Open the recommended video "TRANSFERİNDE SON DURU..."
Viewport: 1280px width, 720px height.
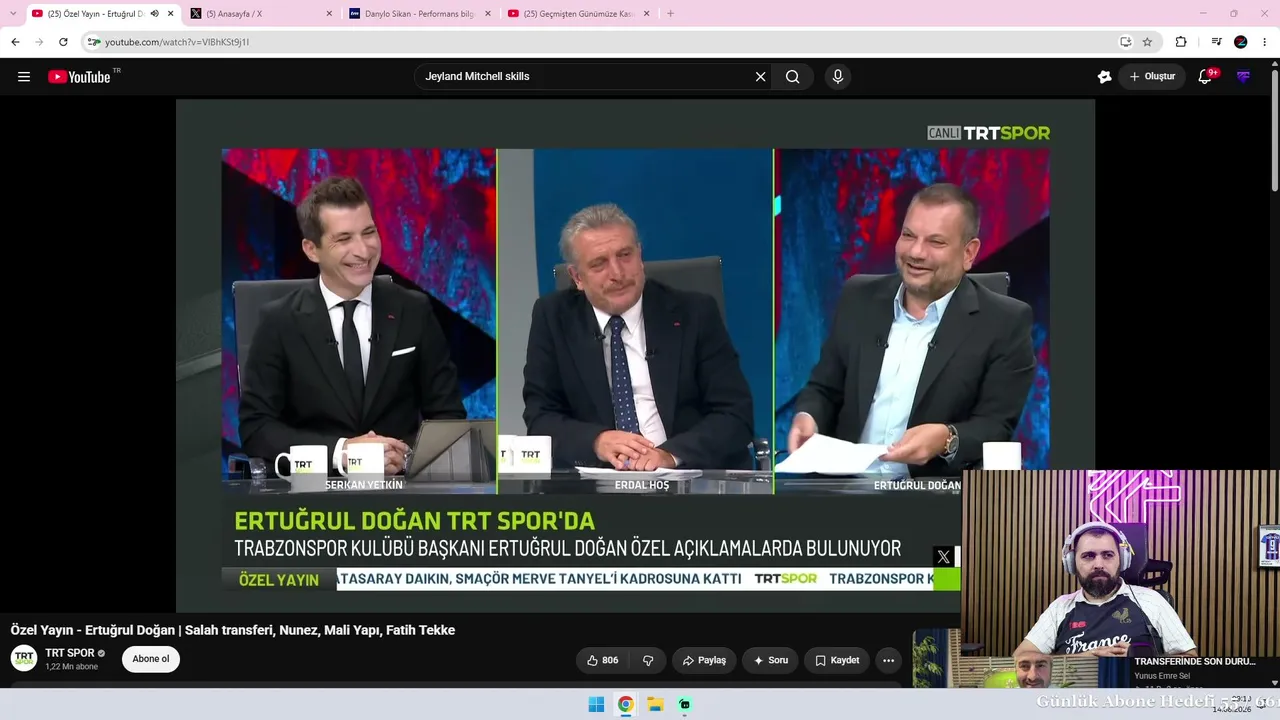coord(1195,662)
